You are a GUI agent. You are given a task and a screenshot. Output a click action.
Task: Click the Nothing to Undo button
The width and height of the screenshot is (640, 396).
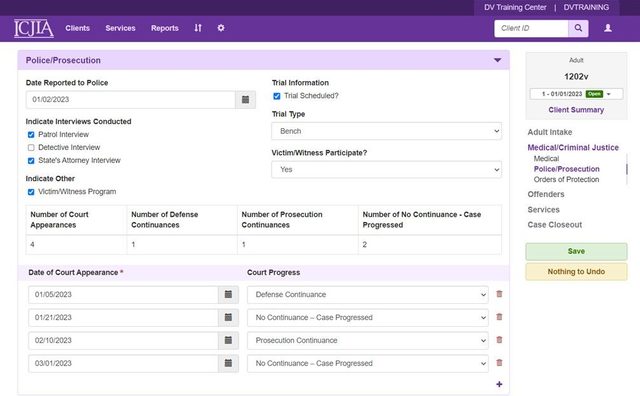(576, 271)
